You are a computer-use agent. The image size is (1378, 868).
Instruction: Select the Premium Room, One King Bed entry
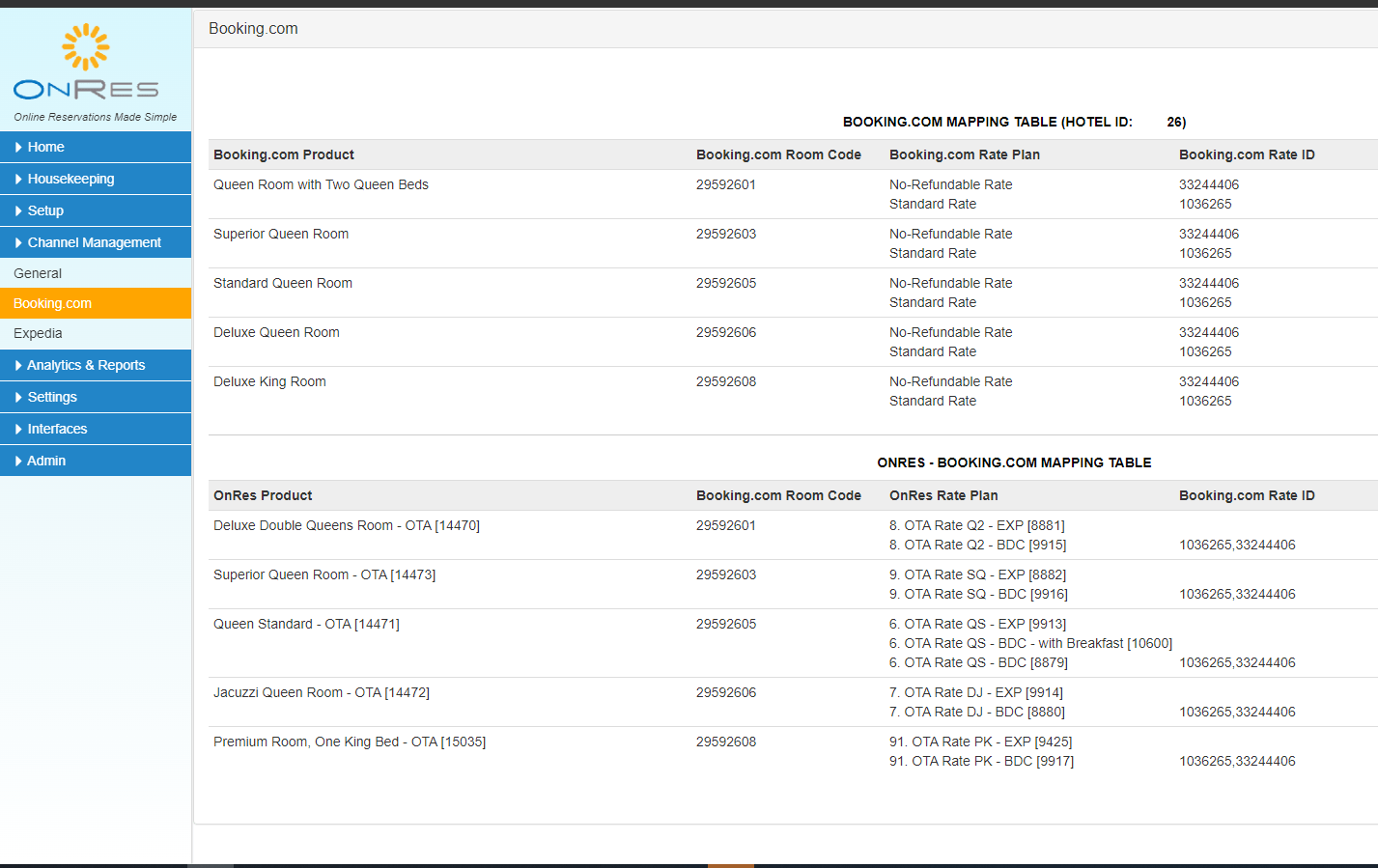349,742
